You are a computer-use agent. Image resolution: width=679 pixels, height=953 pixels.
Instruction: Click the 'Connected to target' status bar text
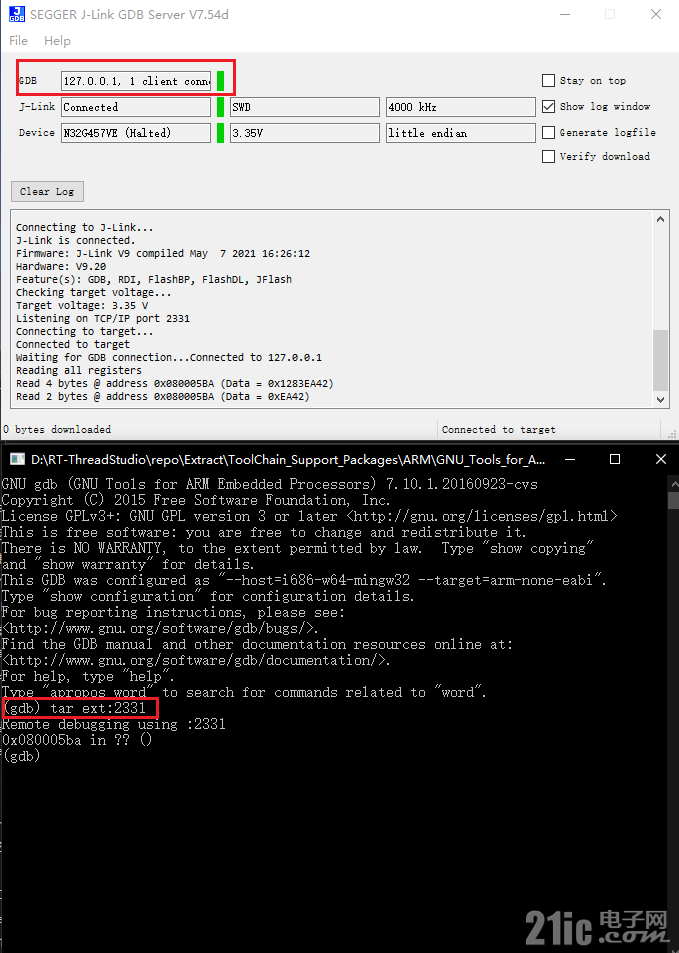(x=498, y=429)
